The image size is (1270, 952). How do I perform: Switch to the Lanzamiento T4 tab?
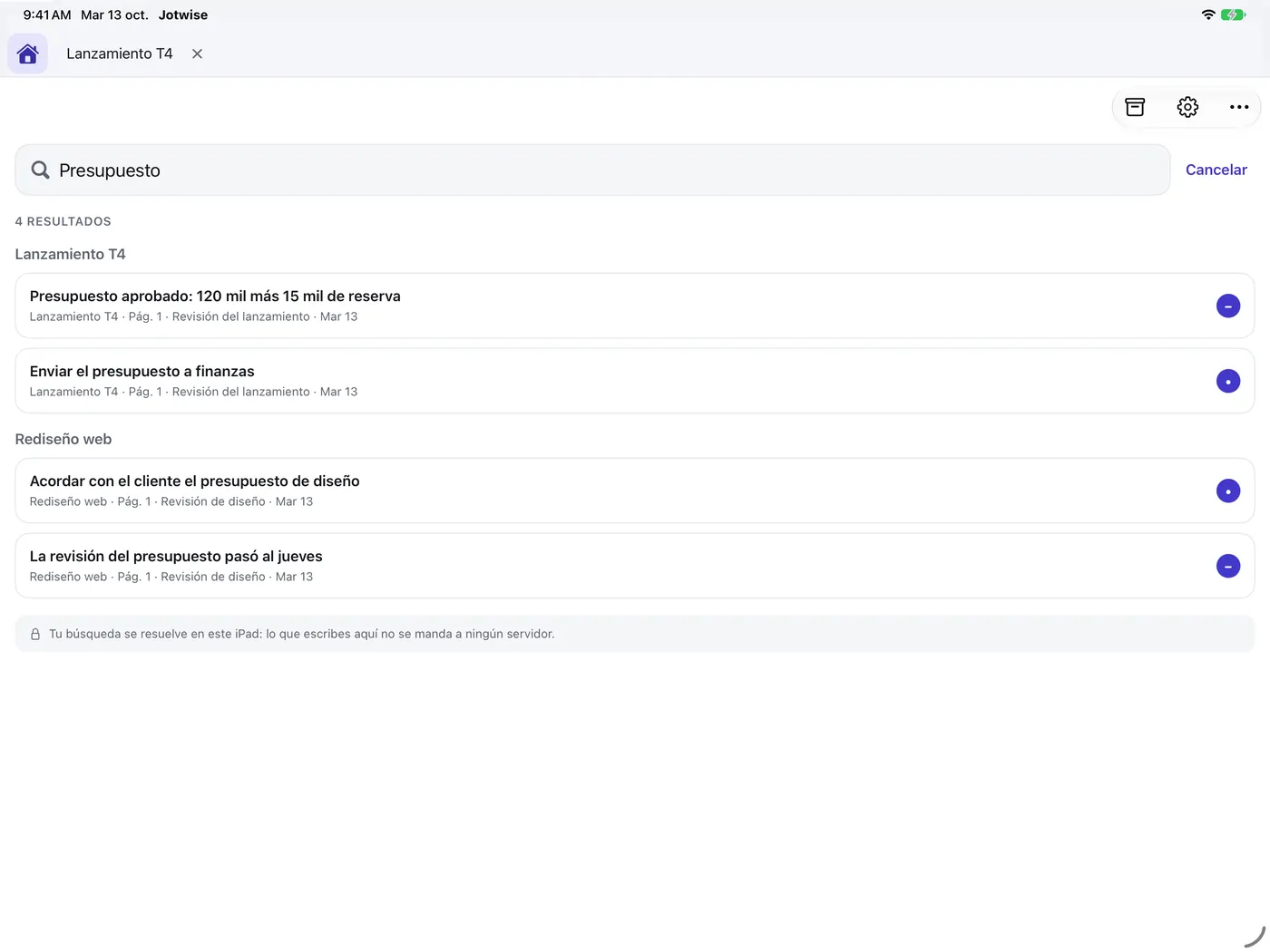[x=119, y=53]
